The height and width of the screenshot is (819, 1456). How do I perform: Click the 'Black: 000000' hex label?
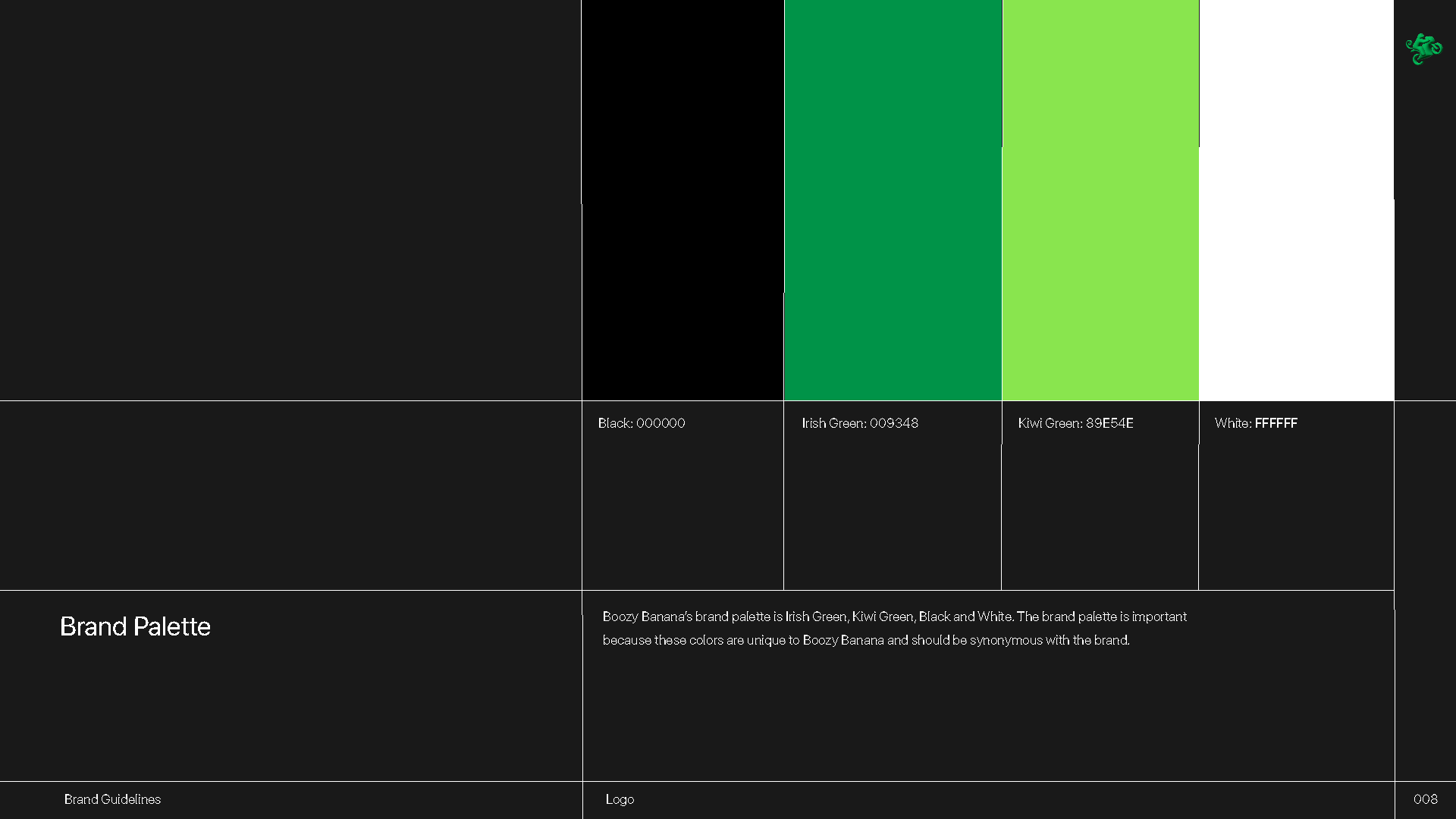(x=642, y=423)
